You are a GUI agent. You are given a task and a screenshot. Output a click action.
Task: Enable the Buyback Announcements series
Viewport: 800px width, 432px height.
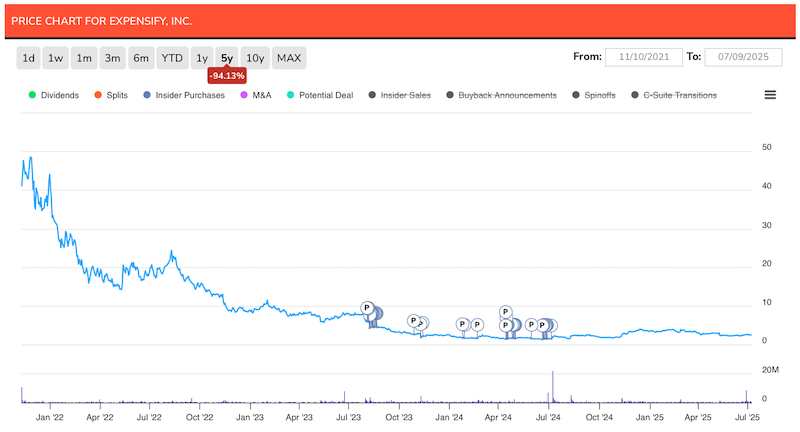click(x=501, y=95)
